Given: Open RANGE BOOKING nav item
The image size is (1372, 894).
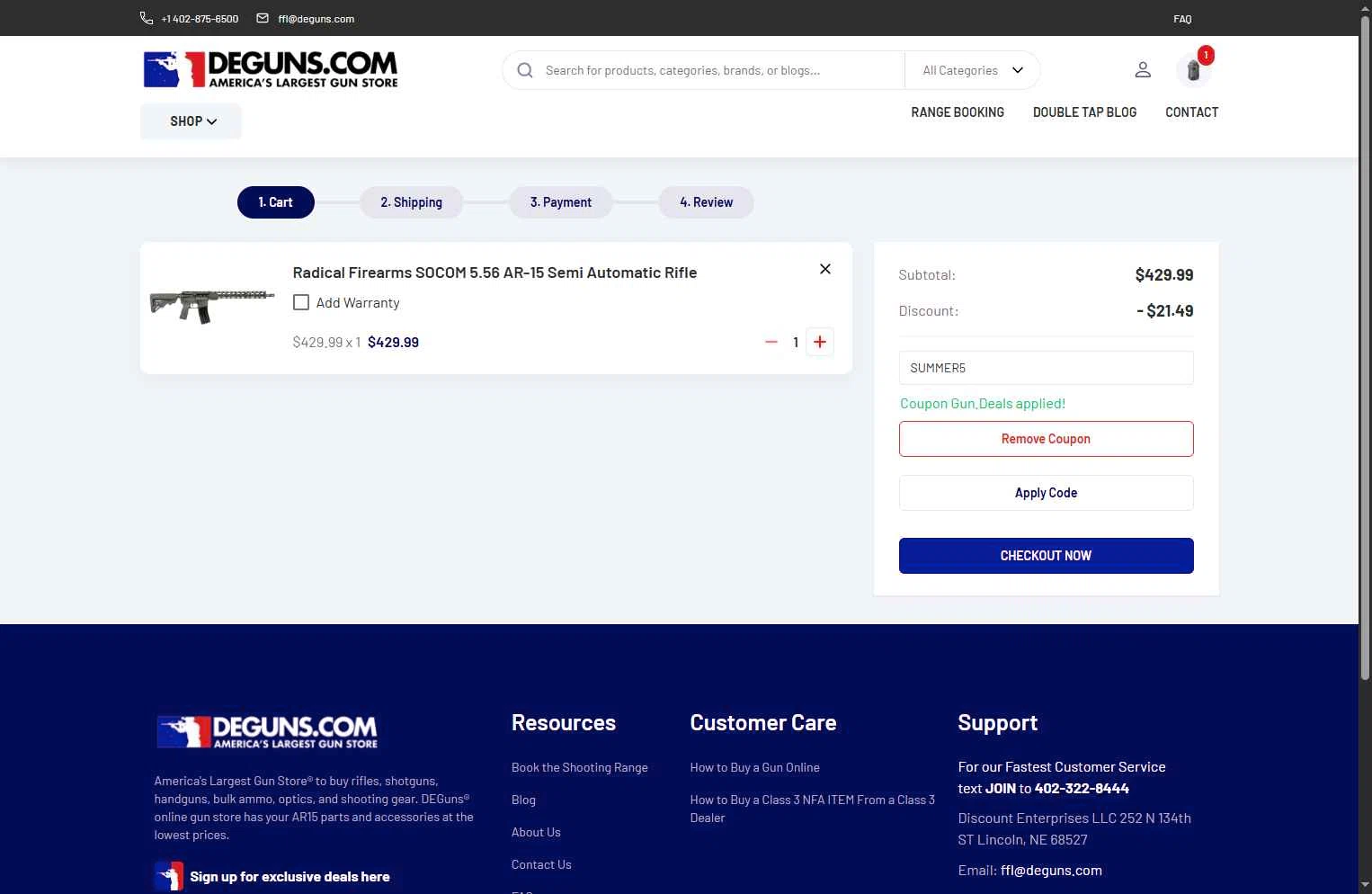Looking at the screenshot, I should [x=958, y=112].
